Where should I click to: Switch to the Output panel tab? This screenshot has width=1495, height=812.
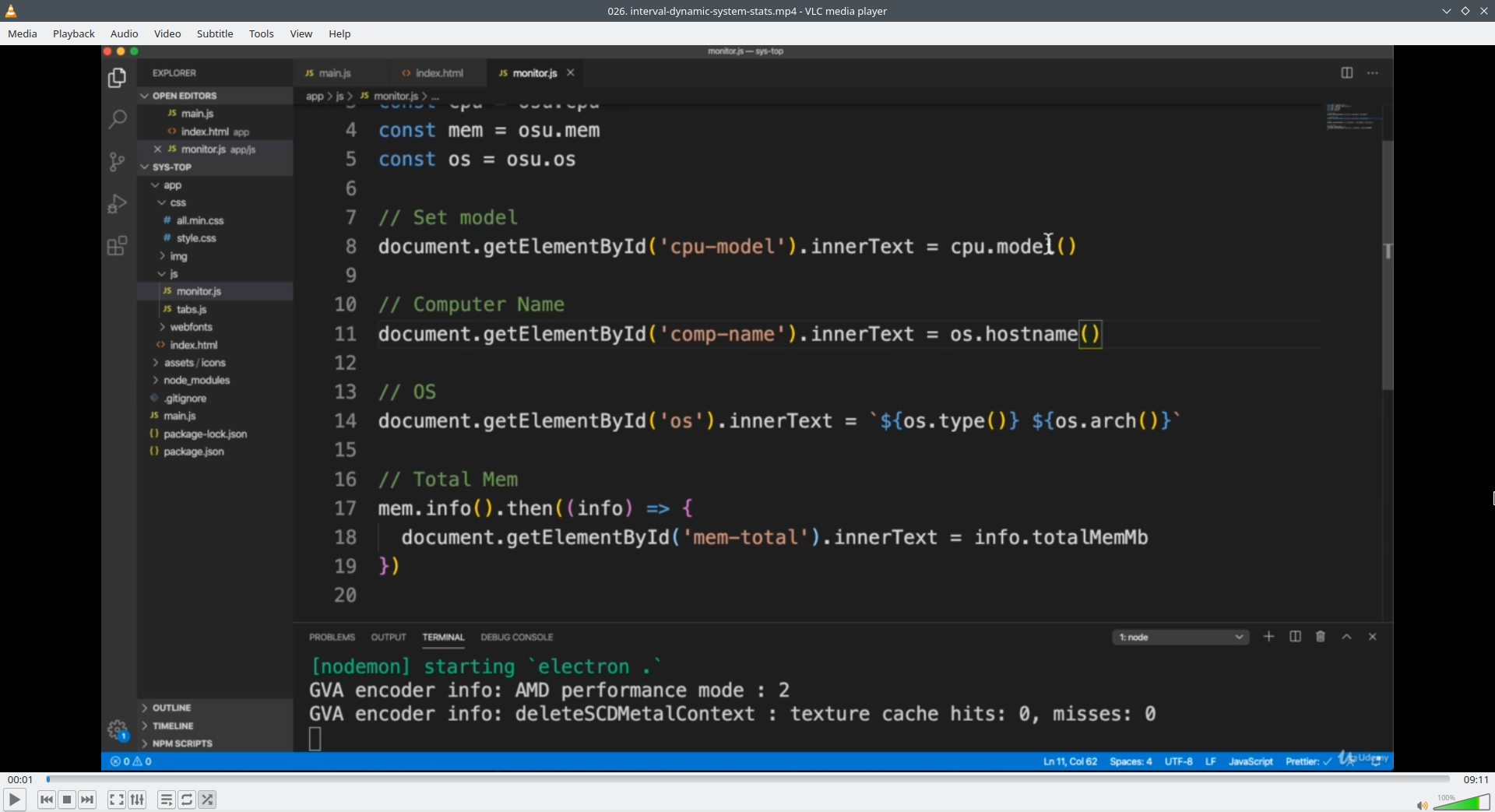(x=389, y=637)
